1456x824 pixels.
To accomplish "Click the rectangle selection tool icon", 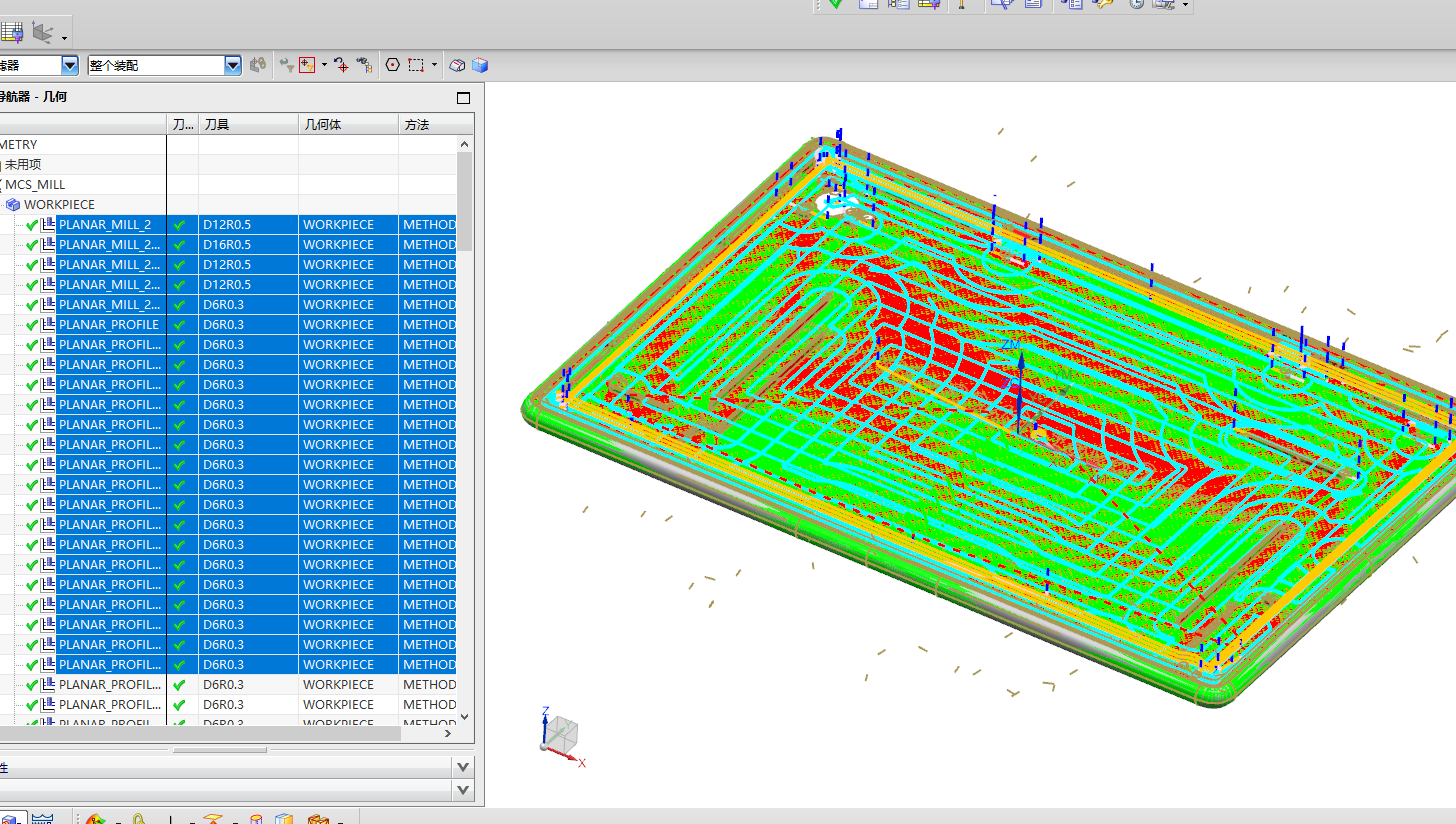I will [x=416, y=65].
